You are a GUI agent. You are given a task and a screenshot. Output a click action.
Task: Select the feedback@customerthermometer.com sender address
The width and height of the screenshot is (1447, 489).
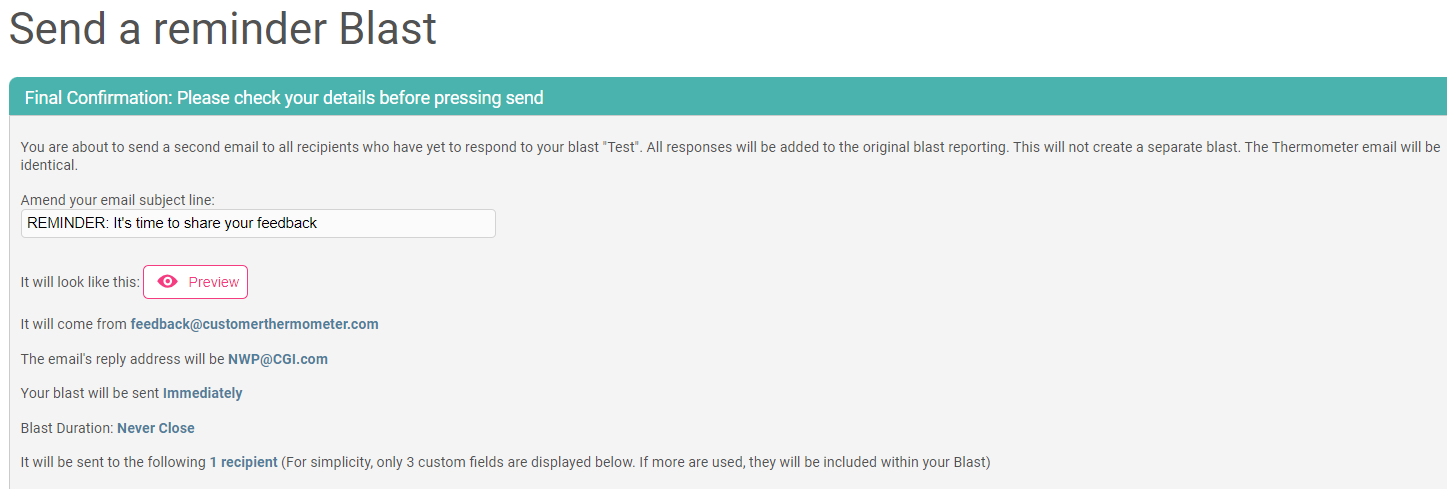coord(255,324)
